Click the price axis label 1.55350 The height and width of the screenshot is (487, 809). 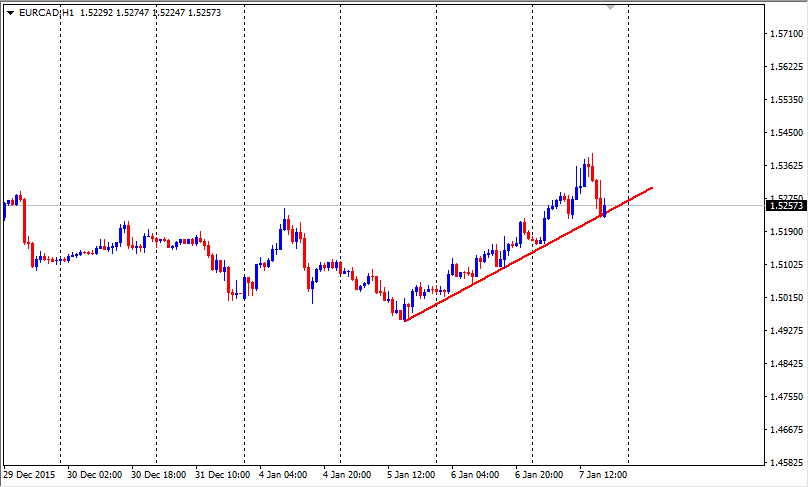787,100
